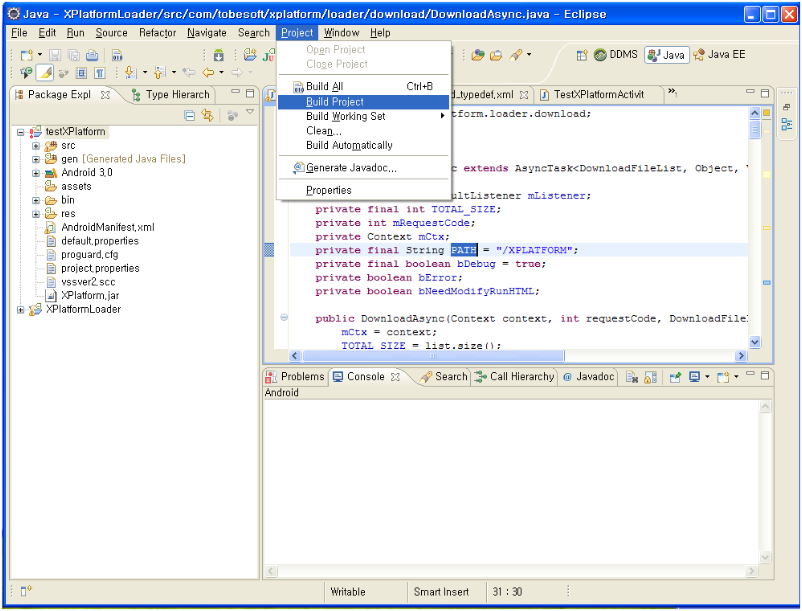This screenshot has height=611, width=802.
Task: Click the Save icon in the toolbar
Action: tap(55, 55)
